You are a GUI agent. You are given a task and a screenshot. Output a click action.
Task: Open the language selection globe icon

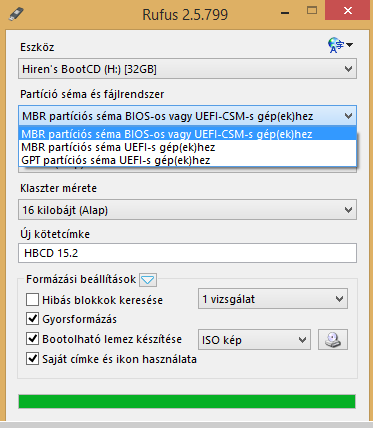[x=340, y=45]
